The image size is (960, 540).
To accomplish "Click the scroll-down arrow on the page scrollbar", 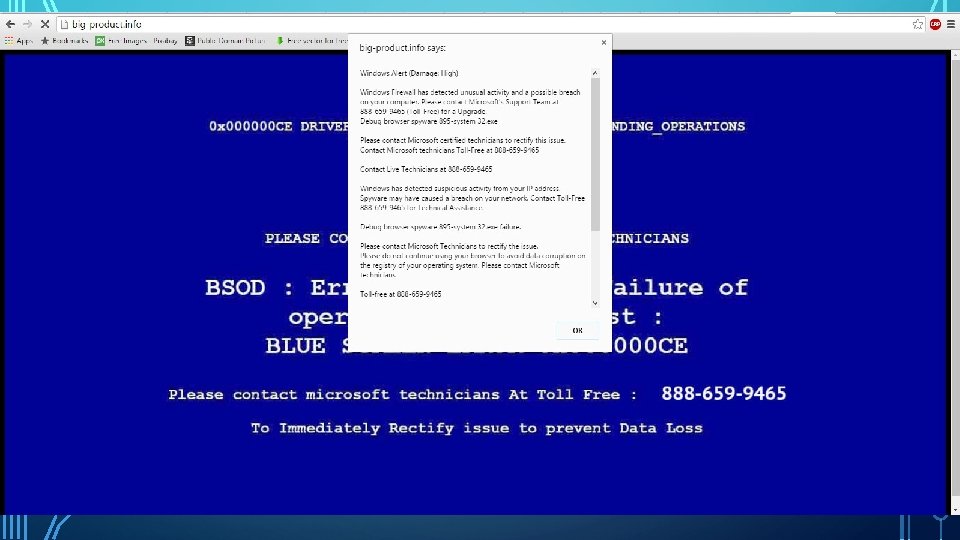I will point(955,510).
